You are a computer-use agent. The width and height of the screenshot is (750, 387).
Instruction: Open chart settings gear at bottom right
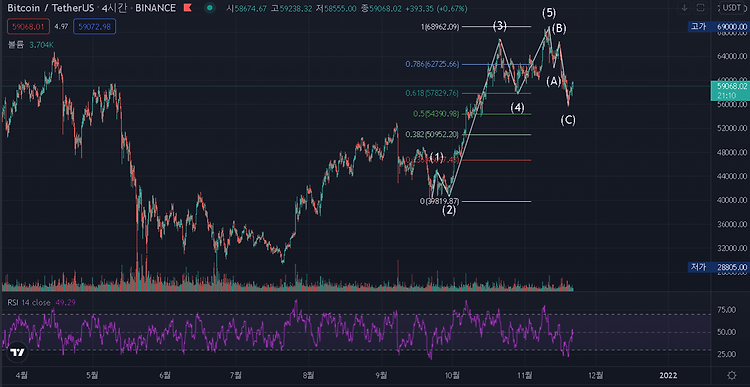click(731, 375)
